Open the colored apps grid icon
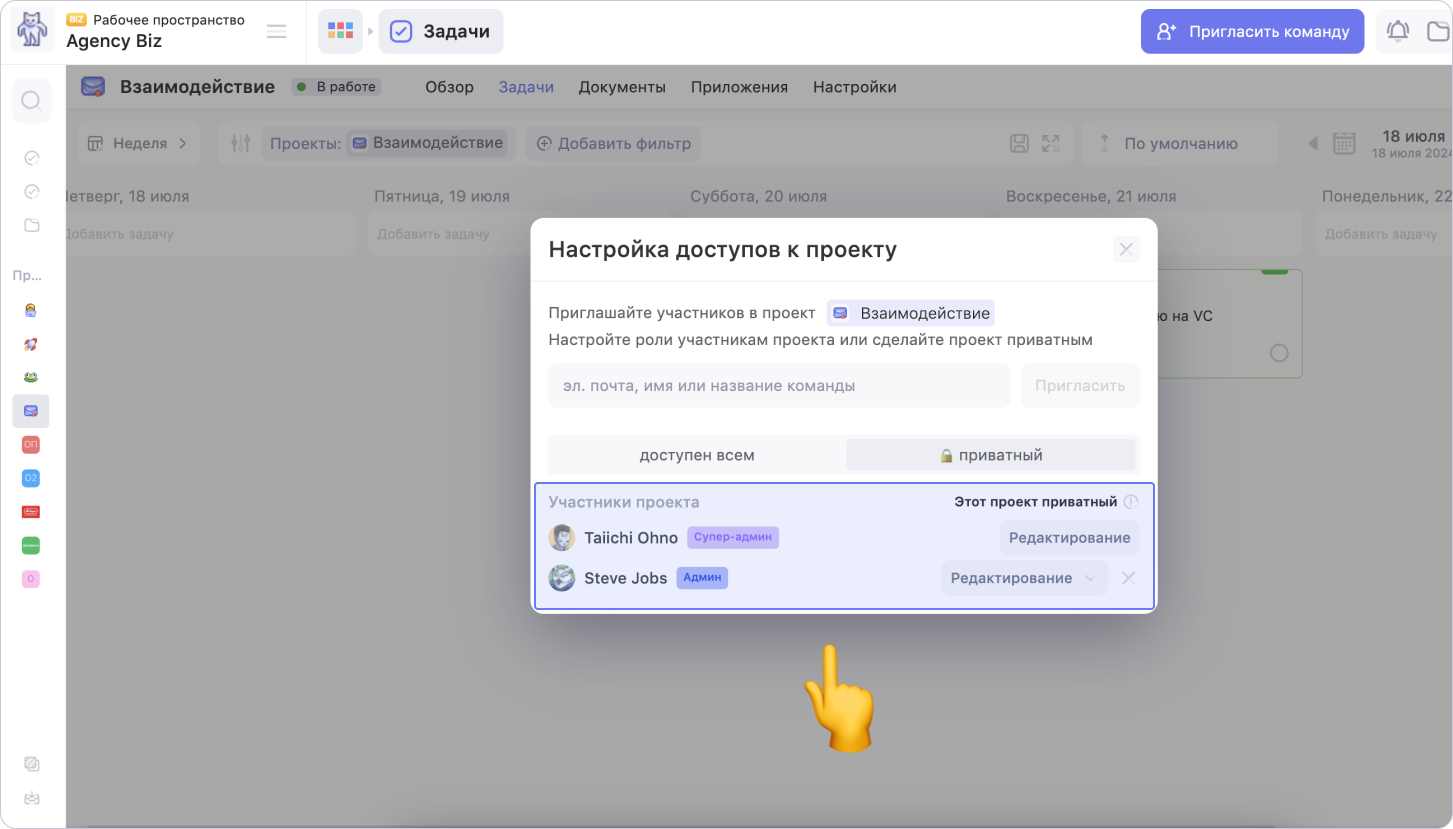Image resolution: width=1453 pixels, height=829 pixels. tap(340, 31)
